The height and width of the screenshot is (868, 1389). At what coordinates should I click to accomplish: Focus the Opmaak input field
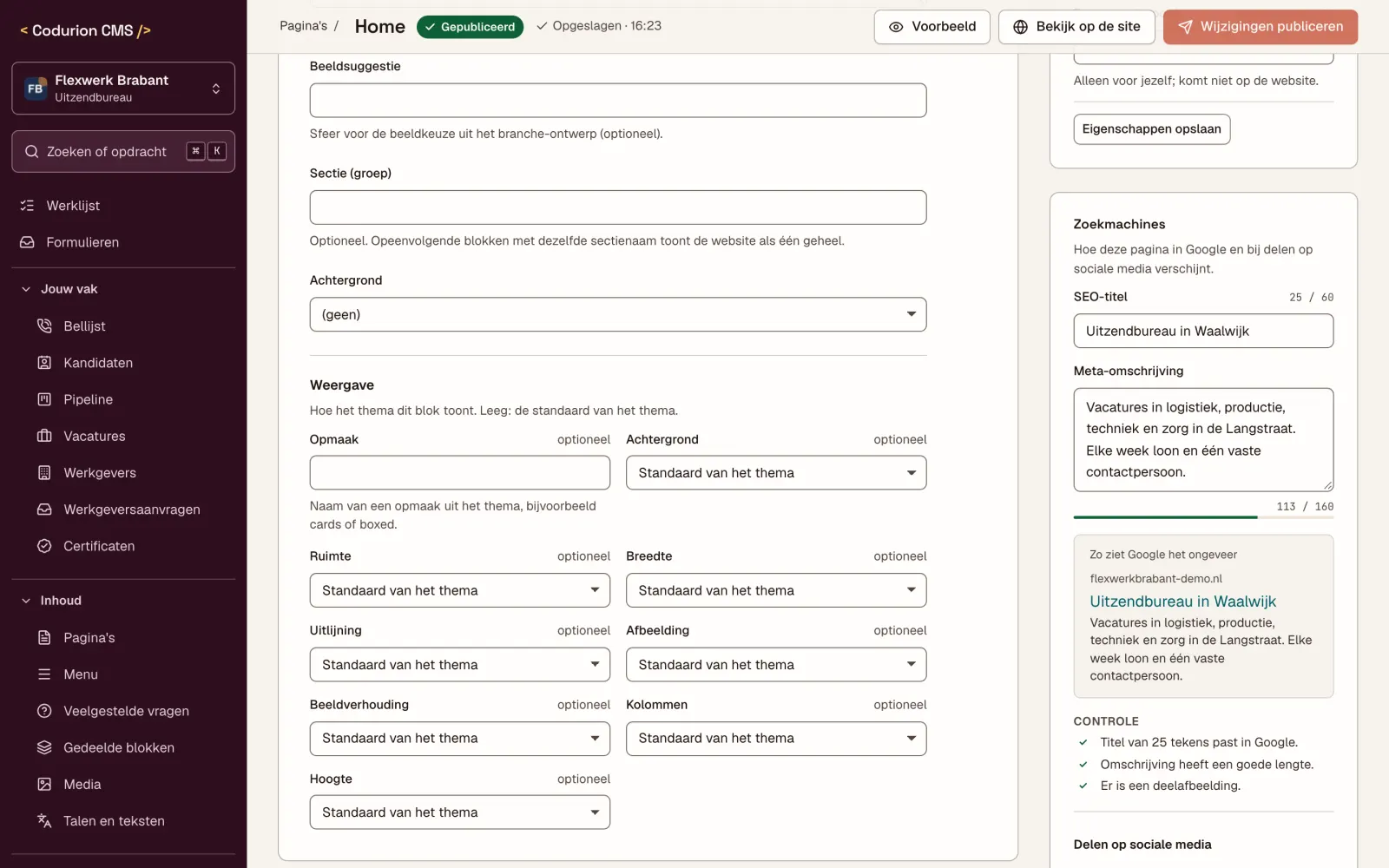pyautogui.click(x=460, y=473)
